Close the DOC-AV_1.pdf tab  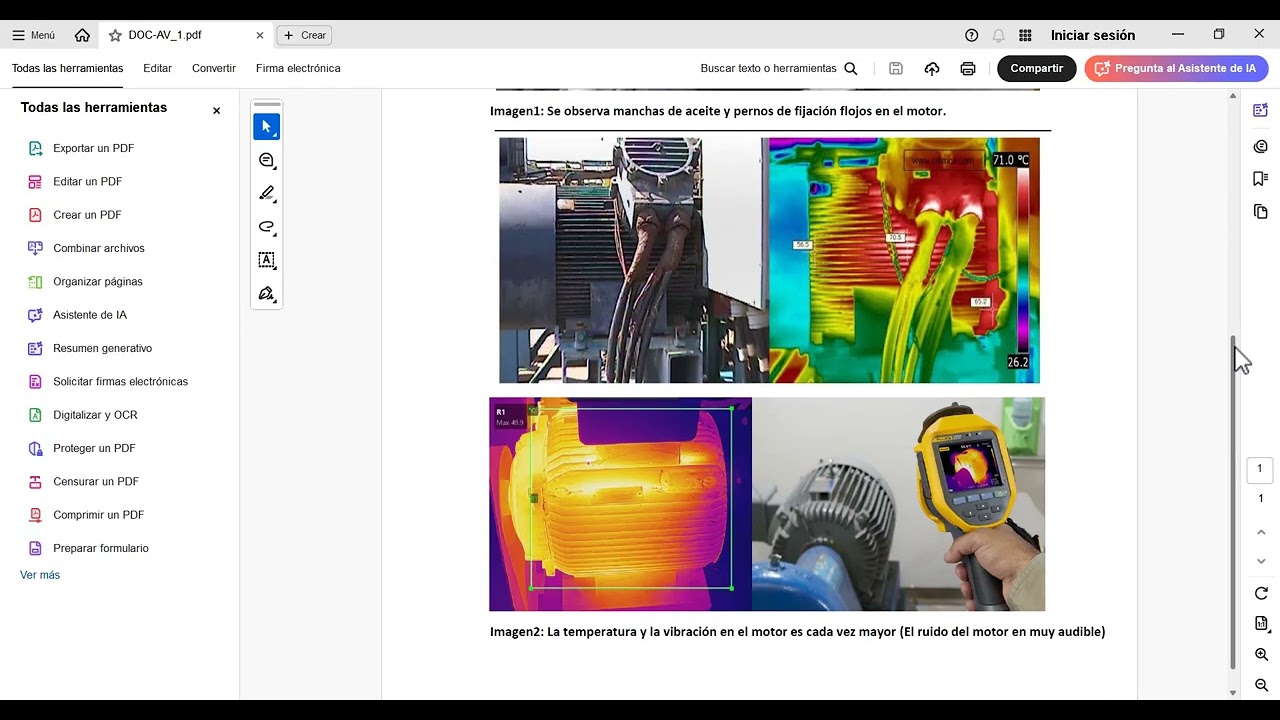260,35
